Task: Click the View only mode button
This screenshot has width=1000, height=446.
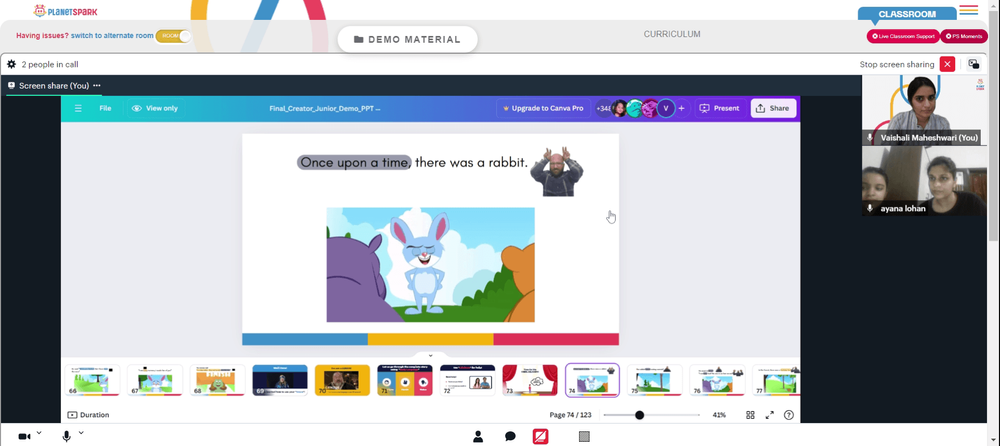Action: (155, 108)
